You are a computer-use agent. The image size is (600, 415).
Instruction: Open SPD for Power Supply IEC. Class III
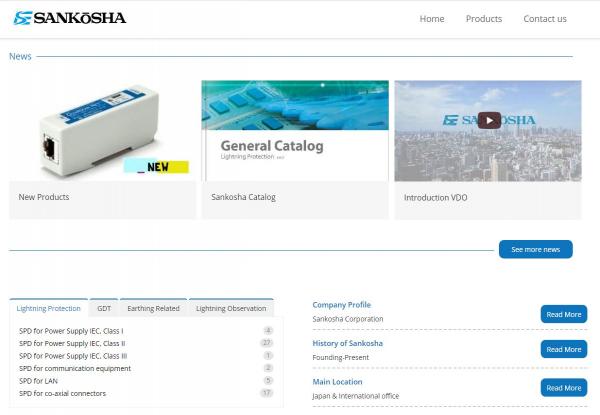coord(73,356)
